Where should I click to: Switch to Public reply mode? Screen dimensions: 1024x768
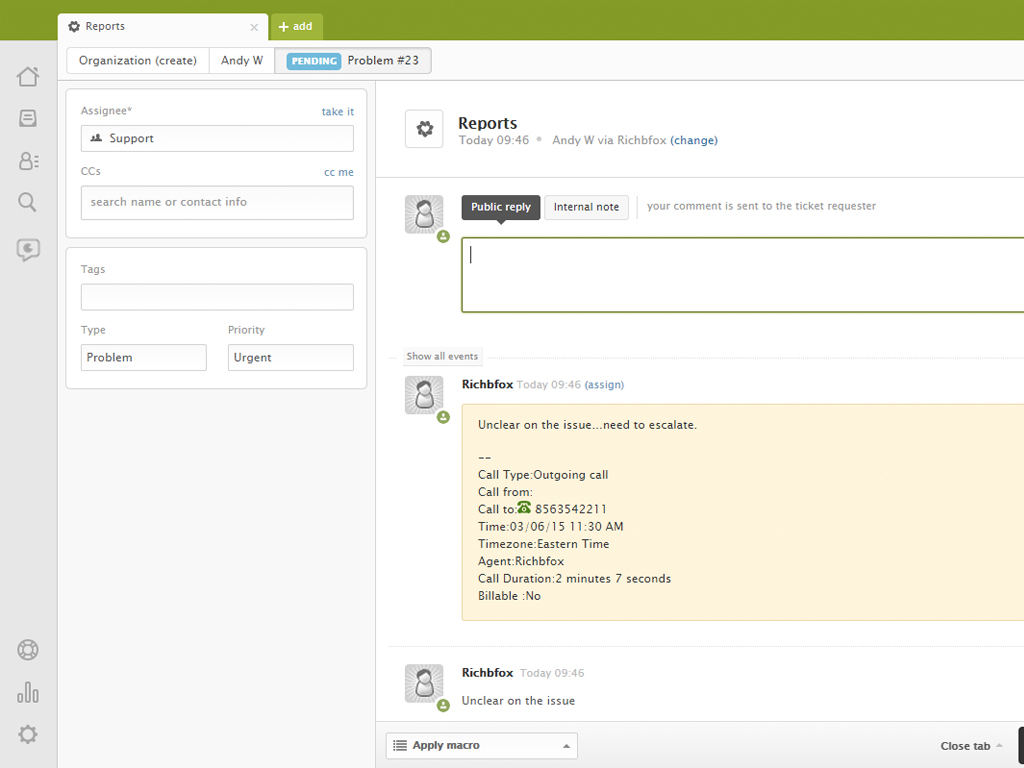coord(501,207)
